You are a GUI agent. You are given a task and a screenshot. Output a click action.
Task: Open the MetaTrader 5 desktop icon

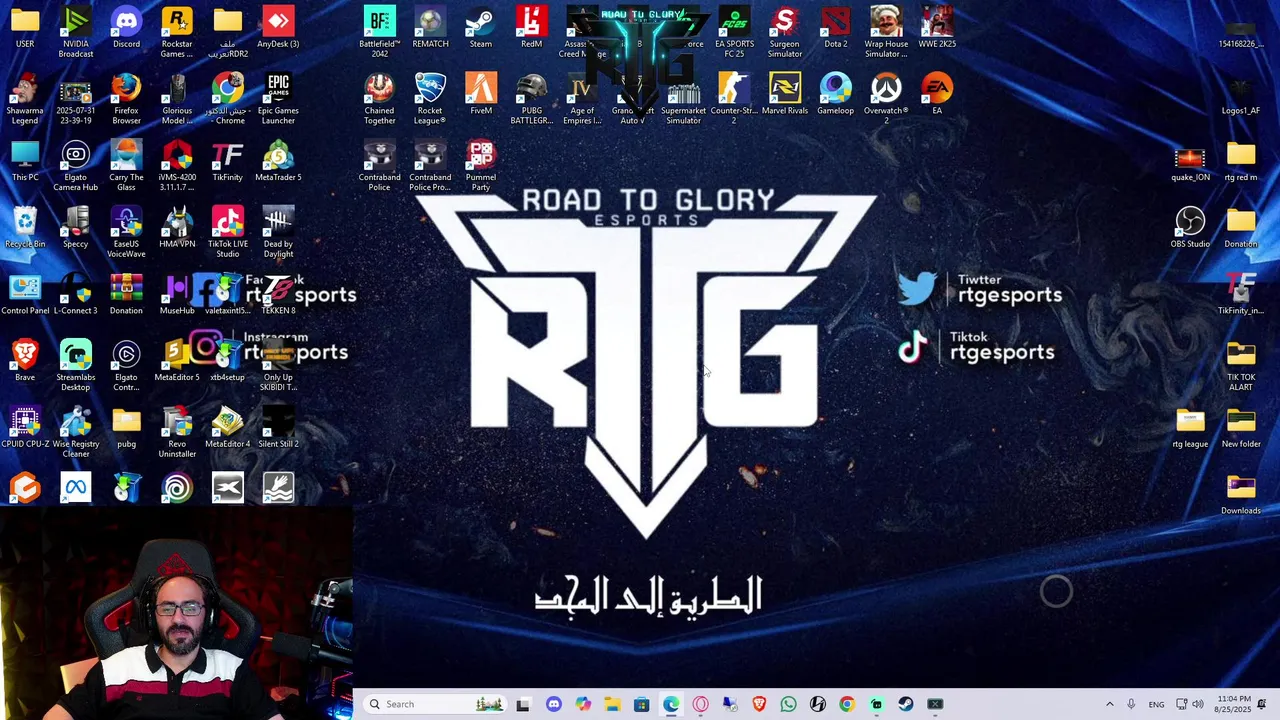(278, 161)
